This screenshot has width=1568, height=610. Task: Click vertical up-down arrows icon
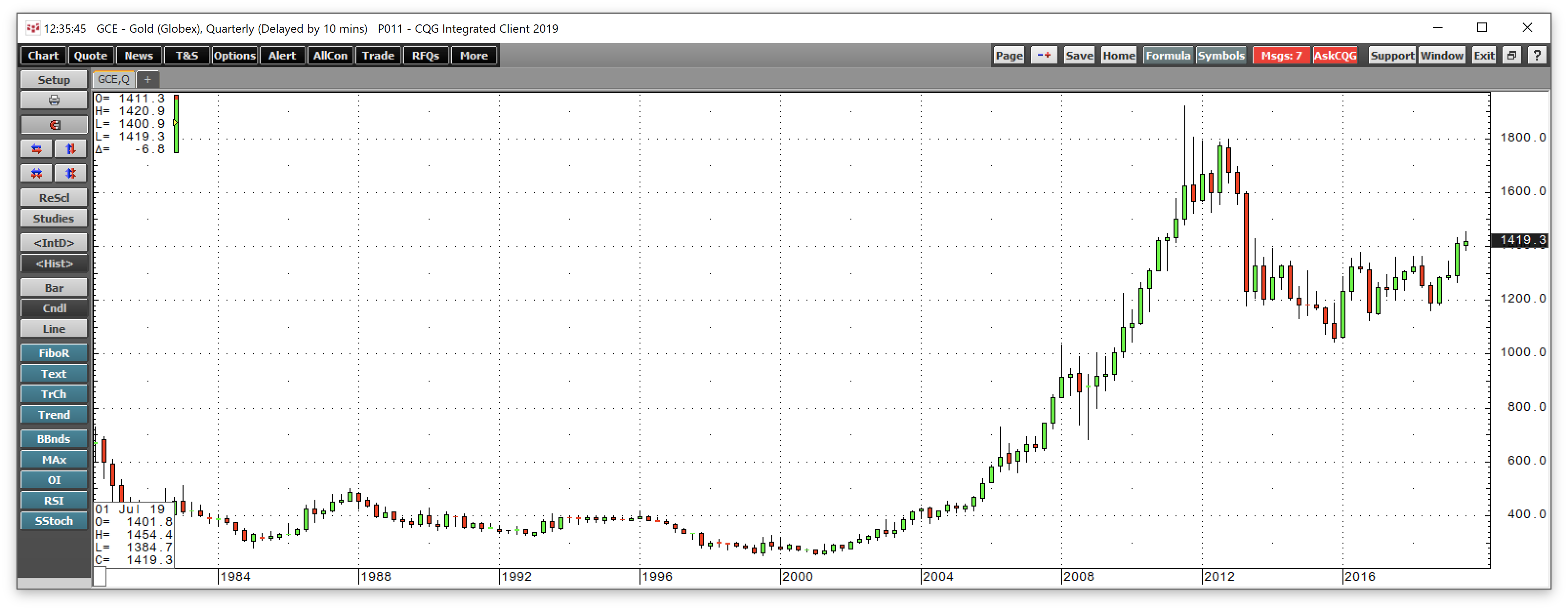coord(71,149)
